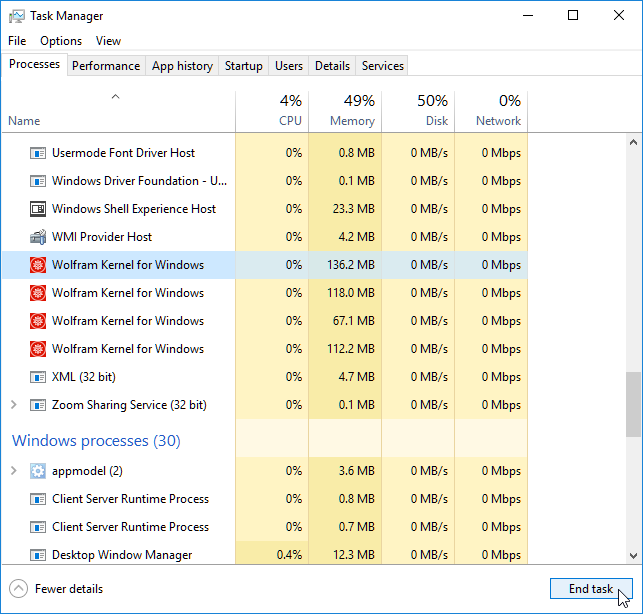Viewport: 643px width, 614px height.
Task: Switch to the Performance tab
Action: click(106, 66)
